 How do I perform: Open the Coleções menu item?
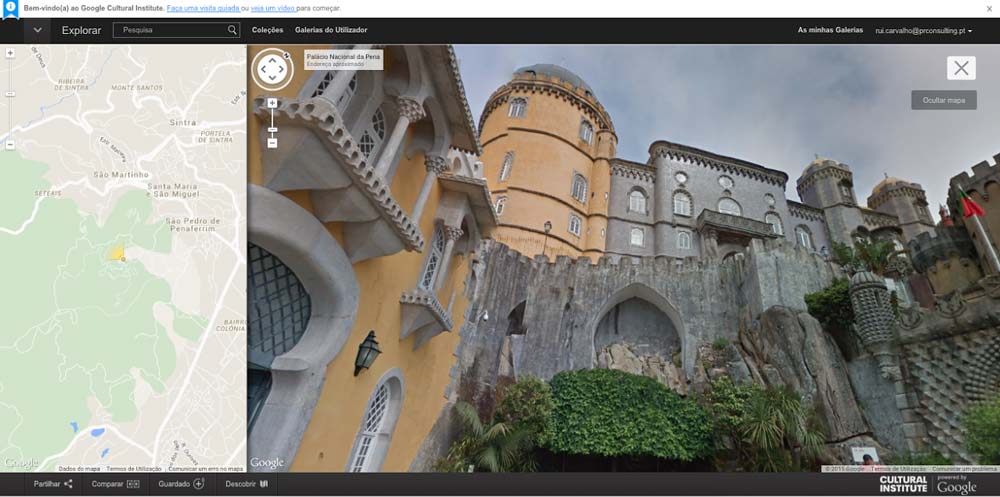[267, 30]
